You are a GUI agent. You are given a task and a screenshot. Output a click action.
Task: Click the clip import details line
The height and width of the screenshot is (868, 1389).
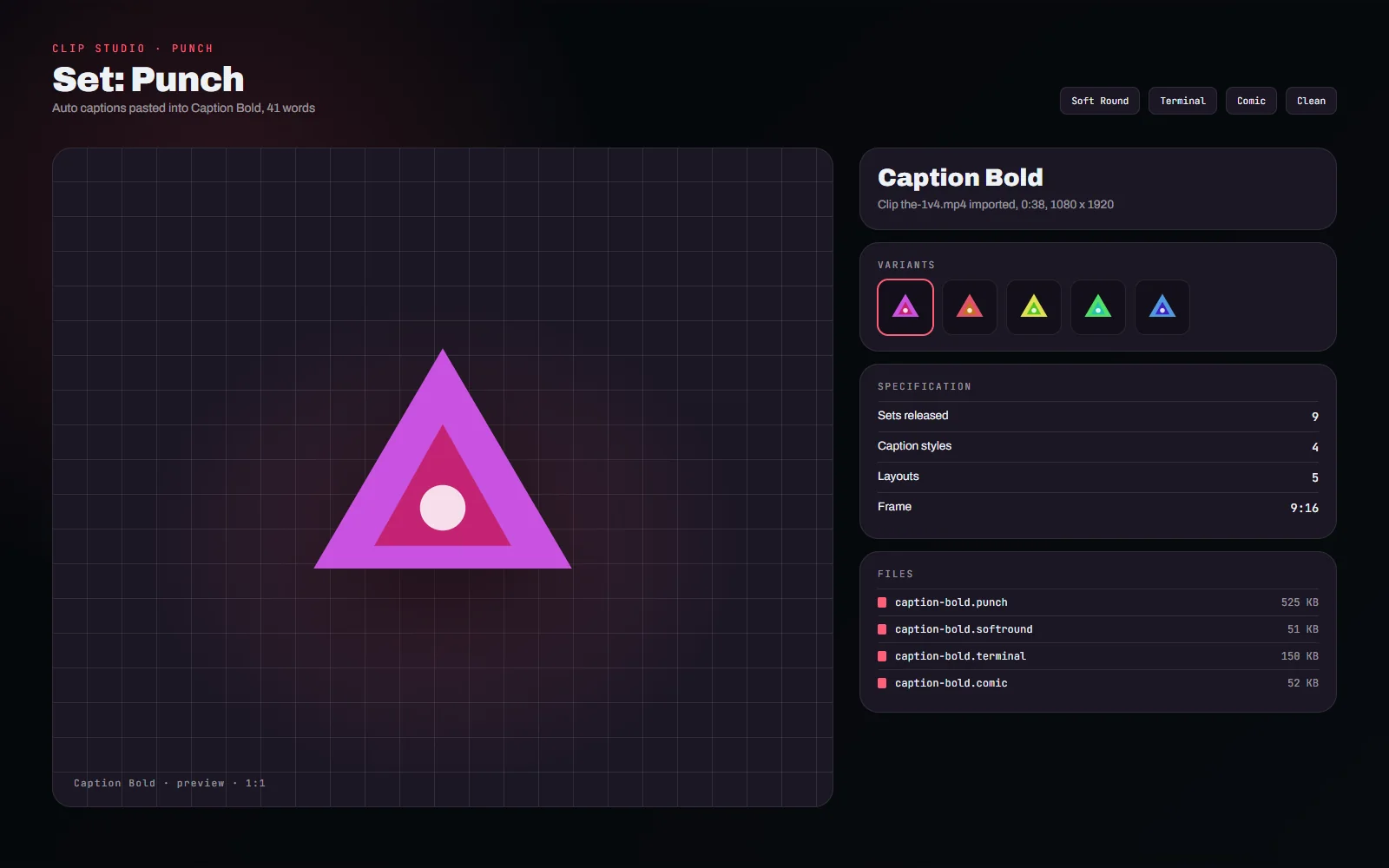pos(996,205)
